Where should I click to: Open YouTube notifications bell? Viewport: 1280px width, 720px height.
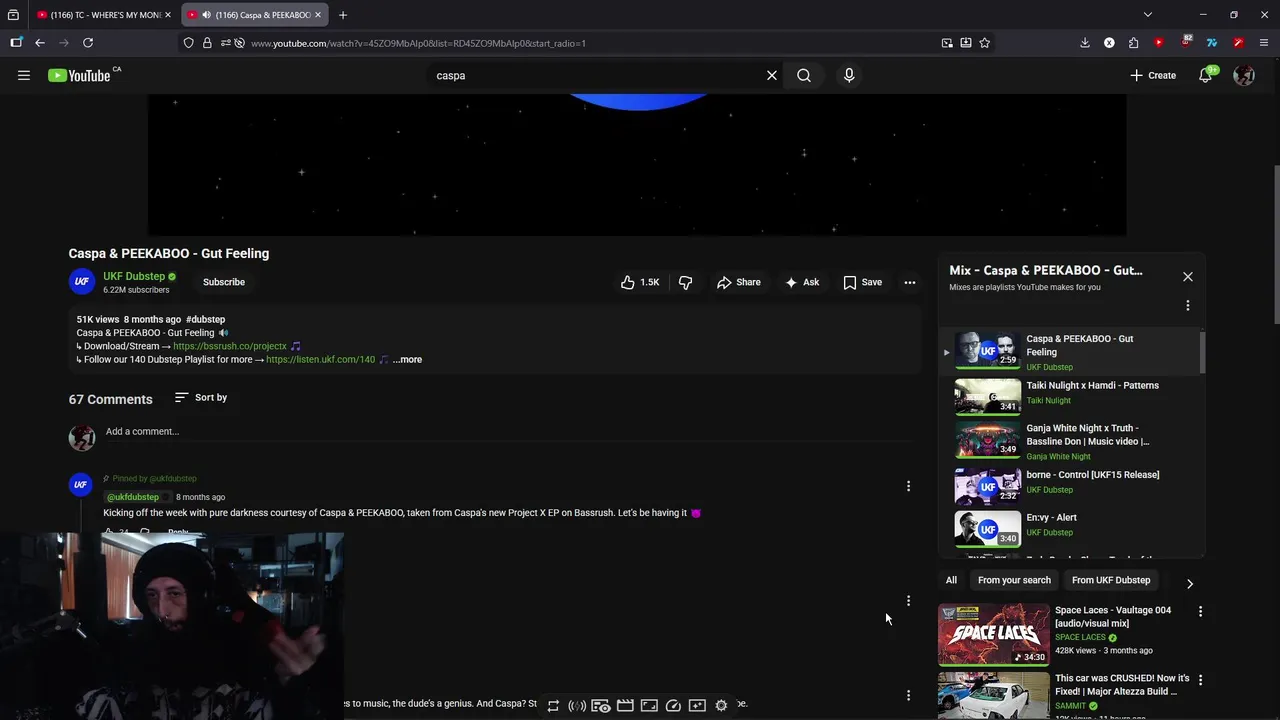[1206, 75]
